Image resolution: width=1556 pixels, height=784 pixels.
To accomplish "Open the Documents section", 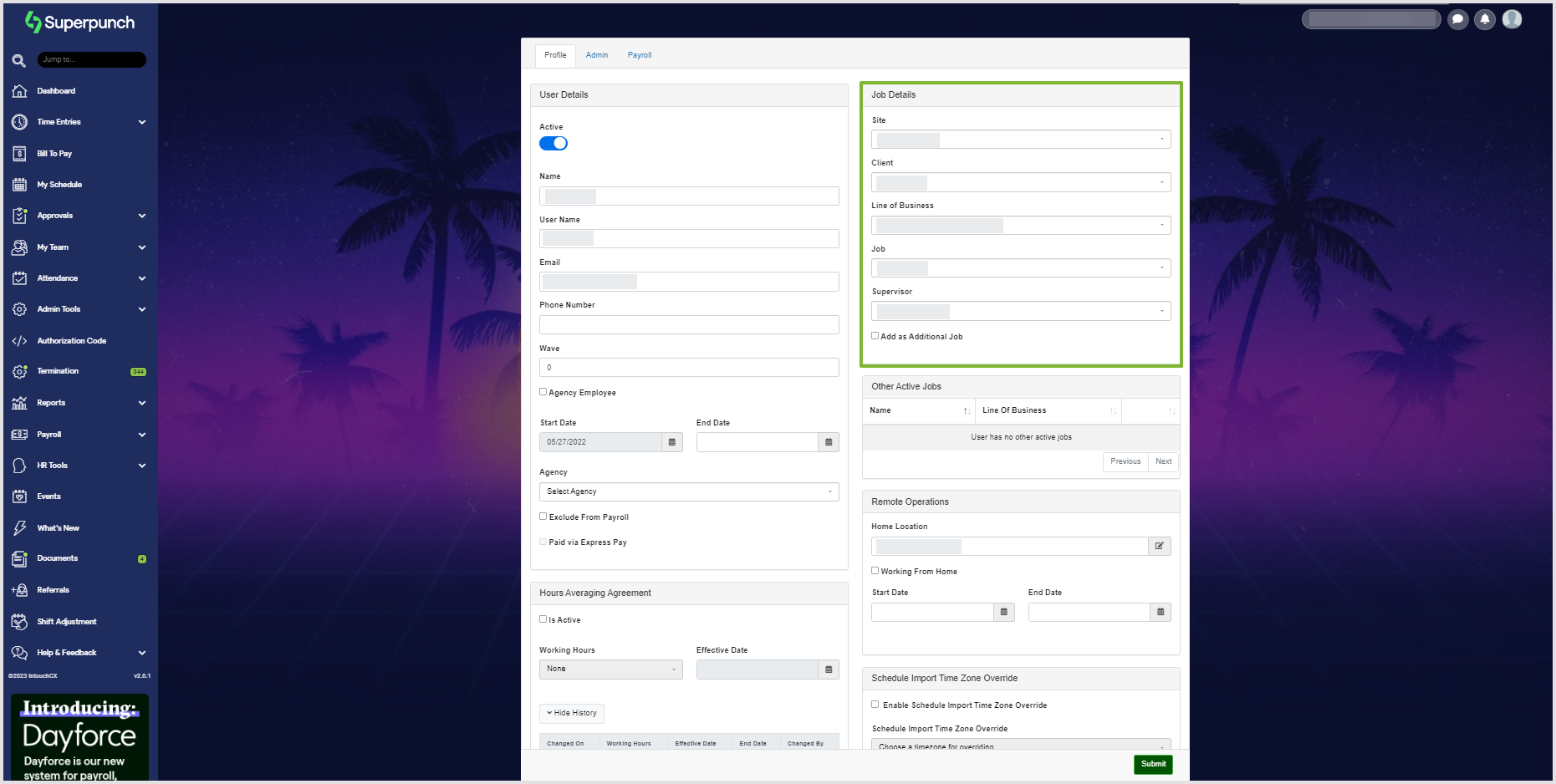I will tap(57, 558).
